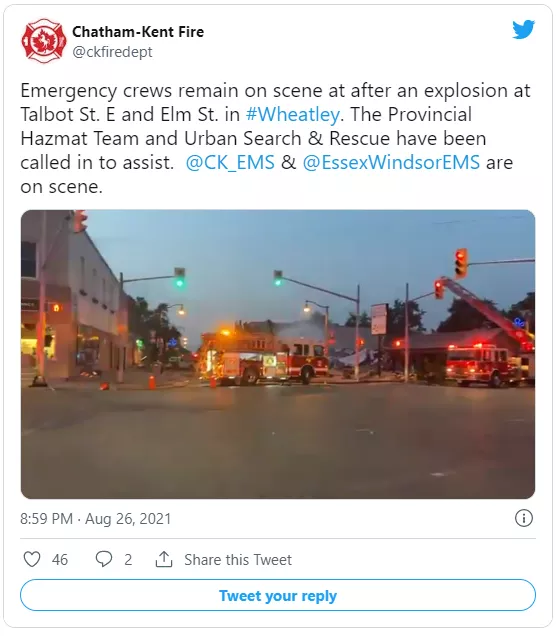
Task: Open the @ckfiredept handle
Action: coord(112,52)
